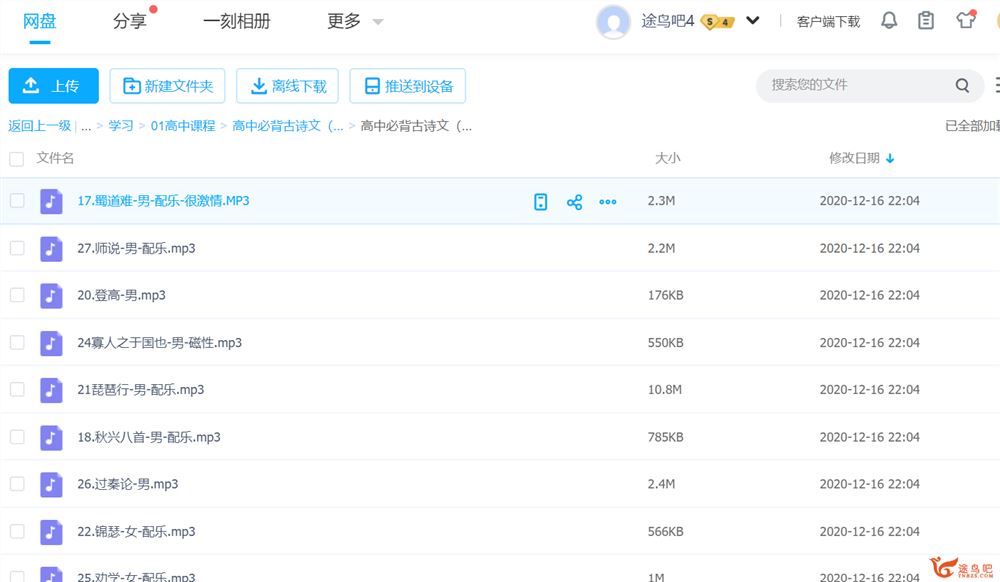The image size is (1000, 582).
Task: Open file 21琵琶行-男-配乐.mp3
Action: [140, 389]
